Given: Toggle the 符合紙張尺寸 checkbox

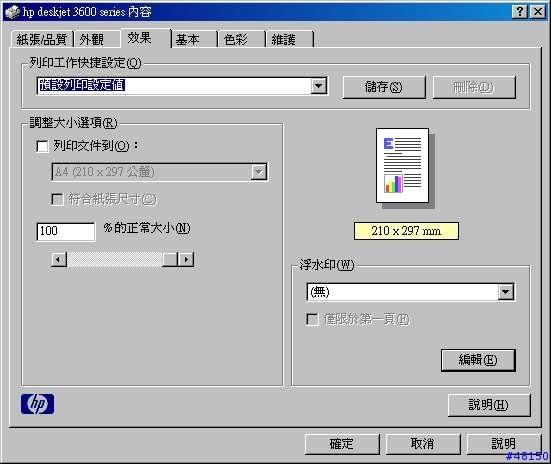Looking at the screenshot, I should pos(57,199).
